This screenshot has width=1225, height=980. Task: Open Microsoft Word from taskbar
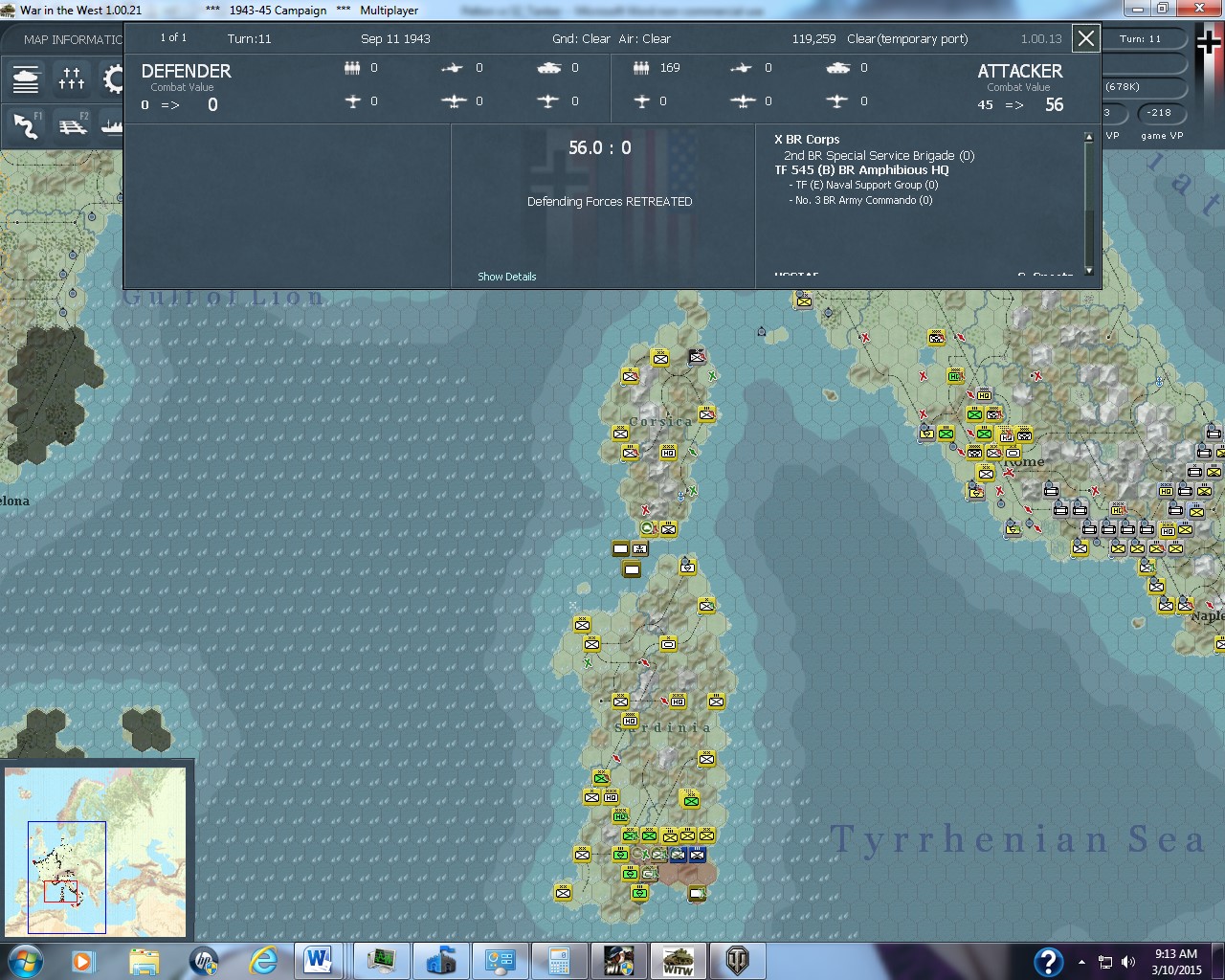[x=319, y=960]
